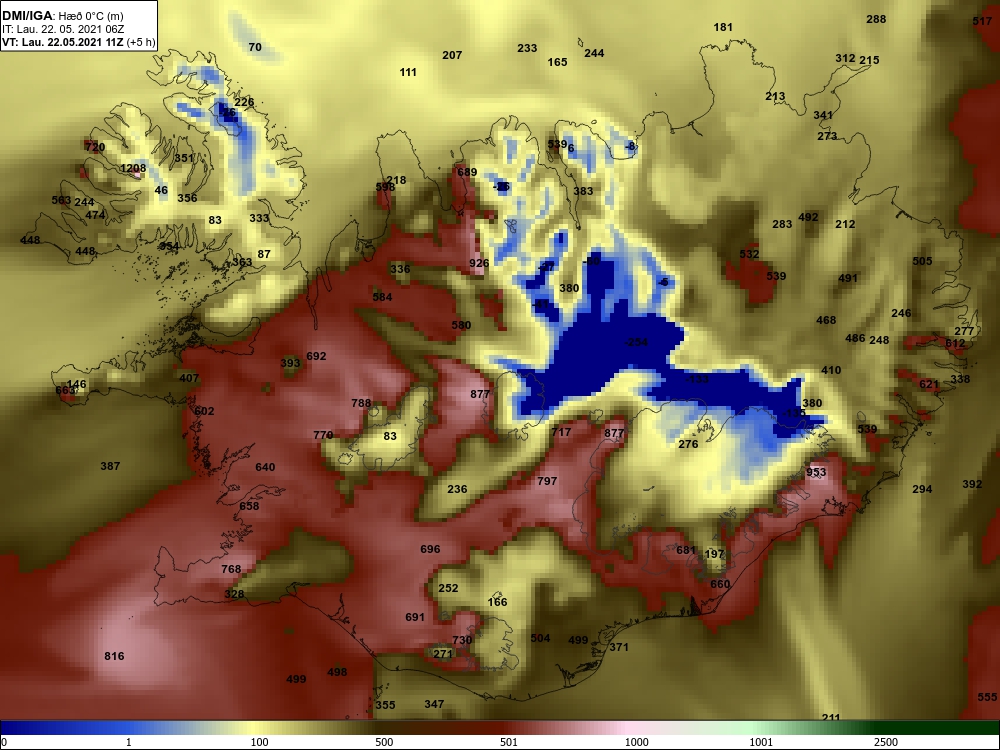Click the map value '681'
The height and width of the screenshot is (750, 1000).
point(686,550)
